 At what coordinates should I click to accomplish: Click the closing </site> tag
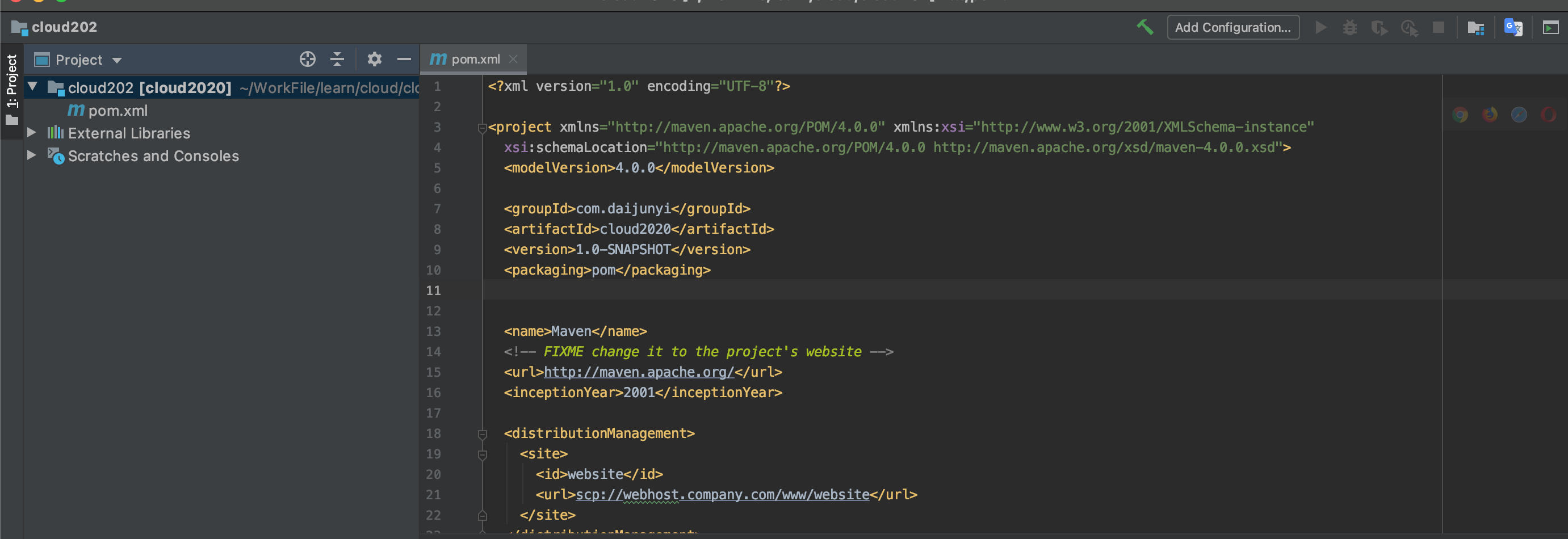[x=547, y=515]
